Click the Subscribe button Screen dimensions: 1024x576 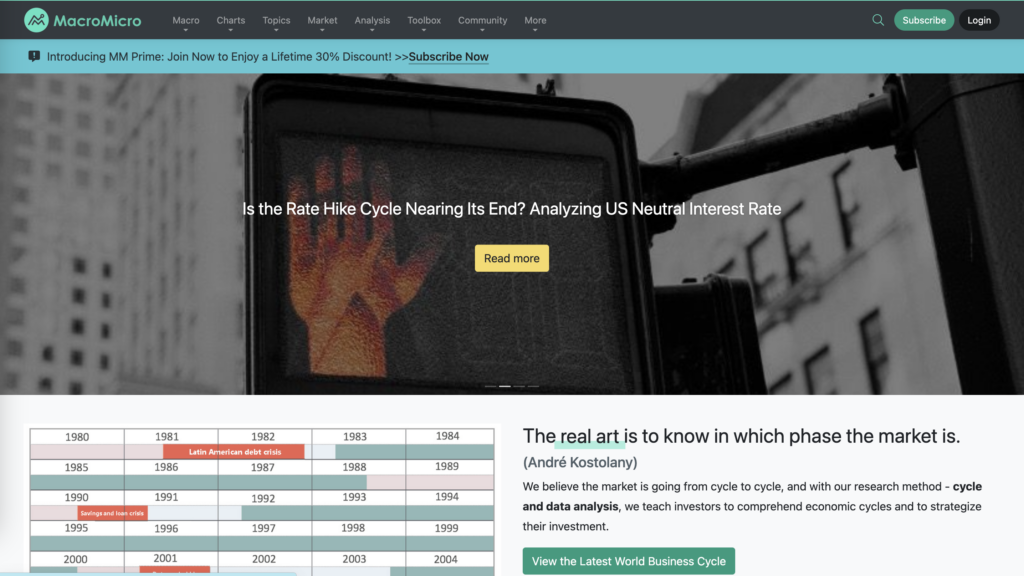pos(923,19)
